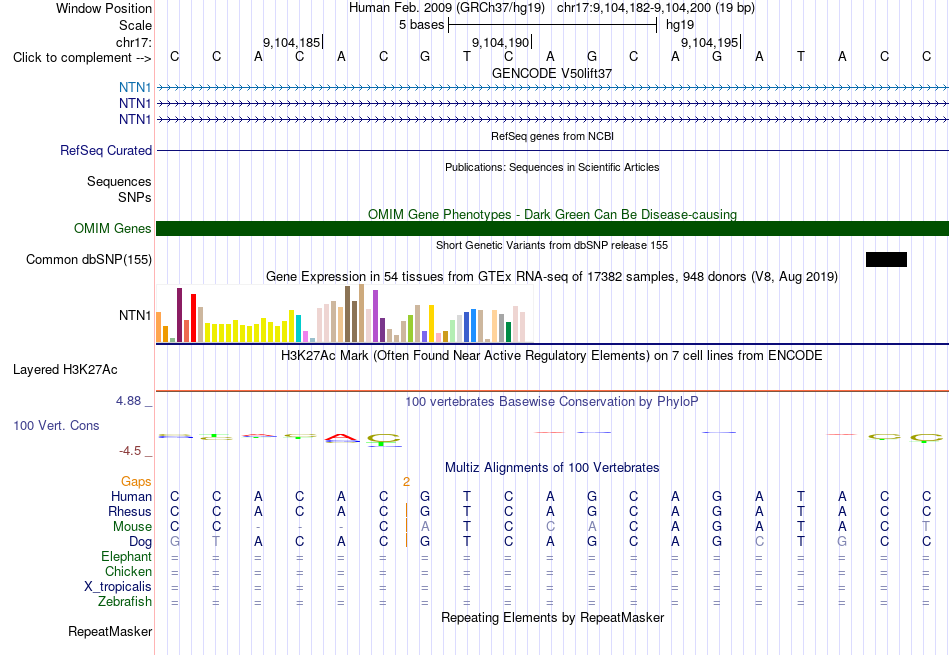Image resolution: width=950 pixels, height=655 pixels.
Task: Select the Zebrafish alignment row label
Action: (125, 602)
